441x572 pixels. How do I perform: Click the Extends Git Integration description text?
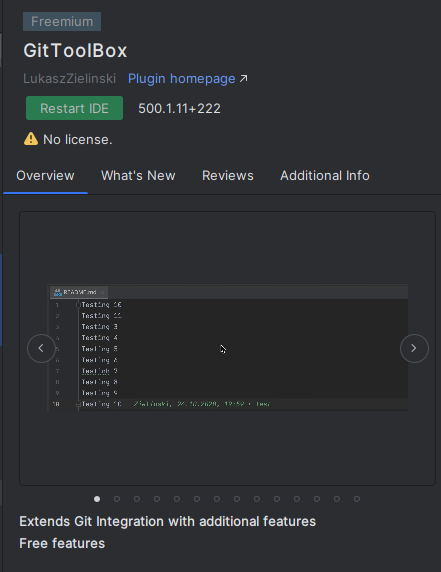click(x=167, y=521)
